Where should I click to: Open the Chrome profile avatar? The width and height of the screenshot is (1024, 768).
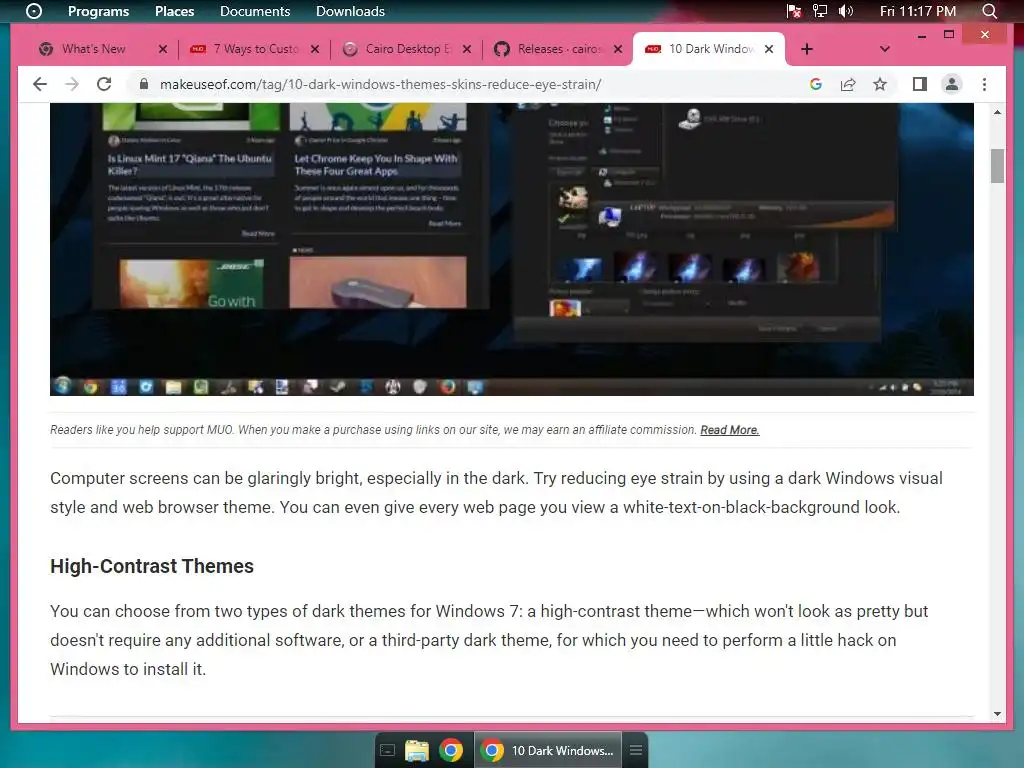point(952,84)
